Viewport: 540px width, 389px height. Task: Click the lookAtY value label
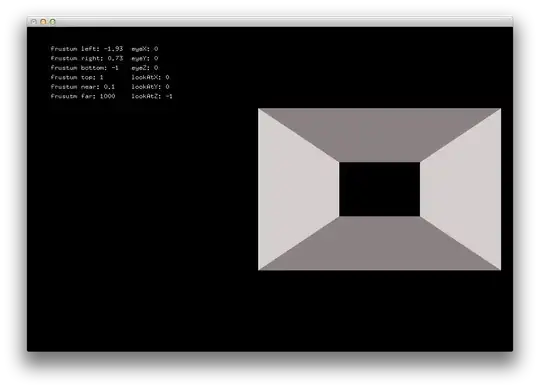(x=150, y=87)
